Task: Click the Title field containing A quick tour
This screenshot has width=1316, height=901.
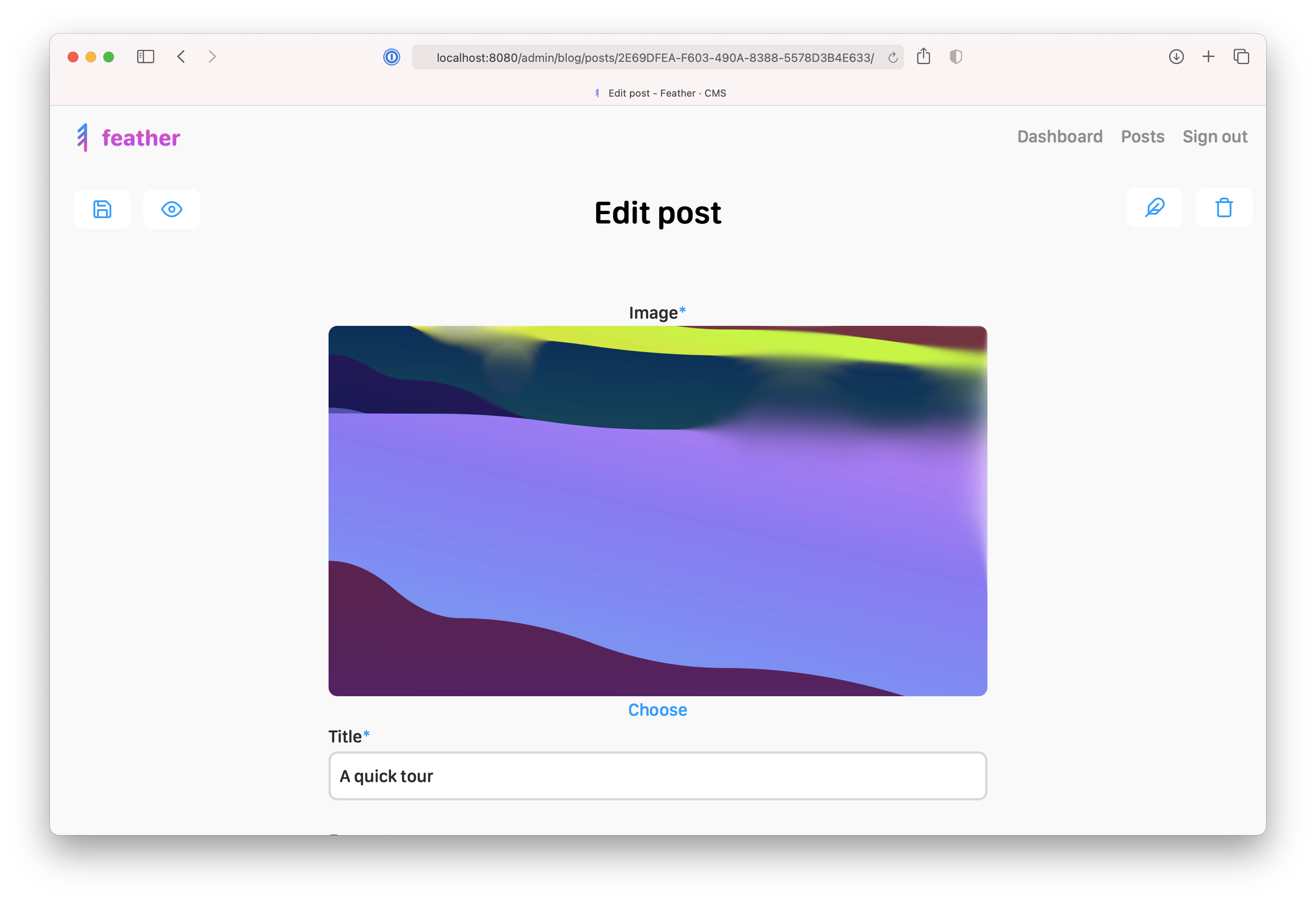Action: tap(658, 776)
